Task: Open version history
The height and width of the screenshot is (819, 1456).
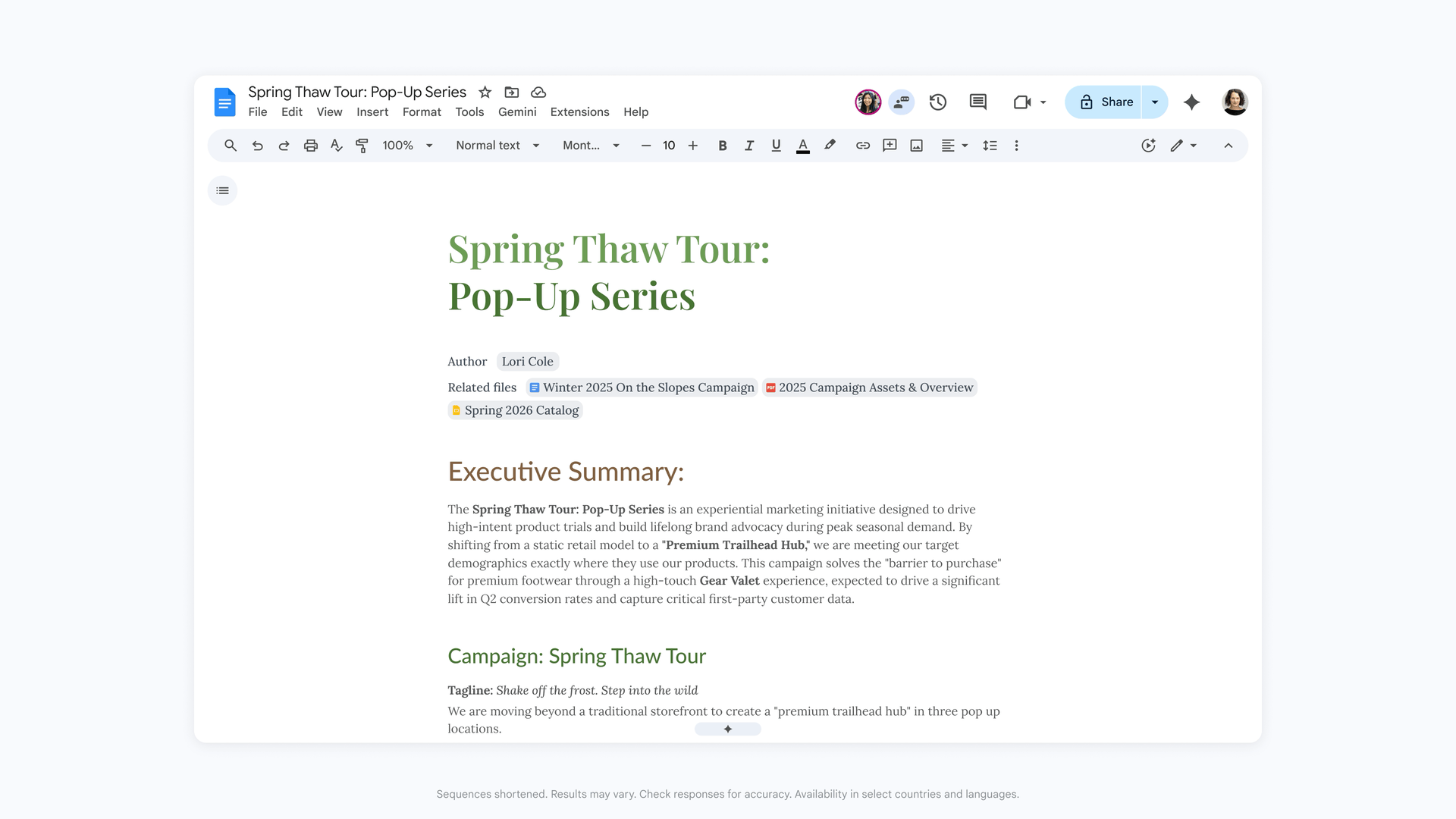Action: coord(937,102)
